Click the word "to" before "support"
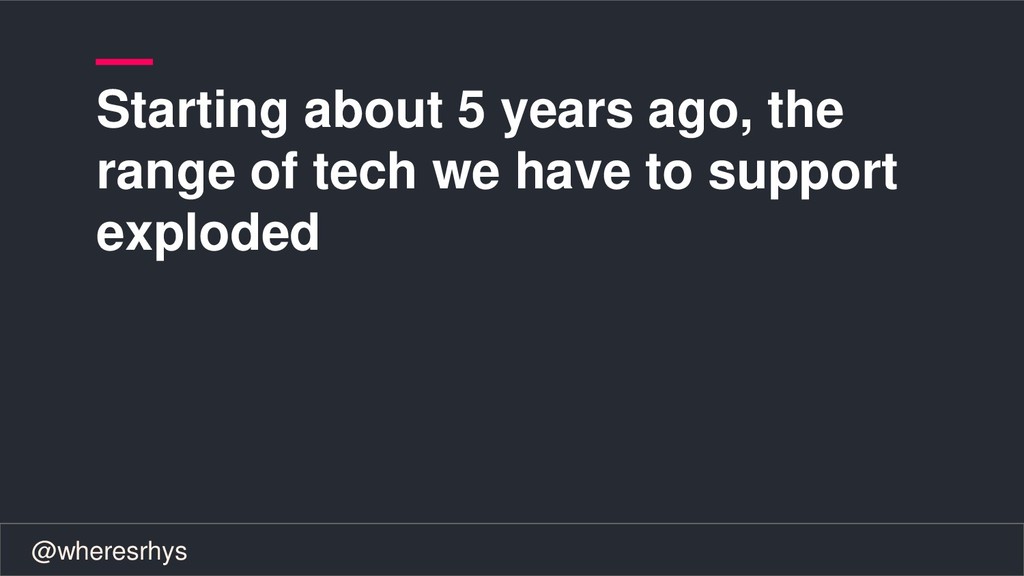 point(669,173)
